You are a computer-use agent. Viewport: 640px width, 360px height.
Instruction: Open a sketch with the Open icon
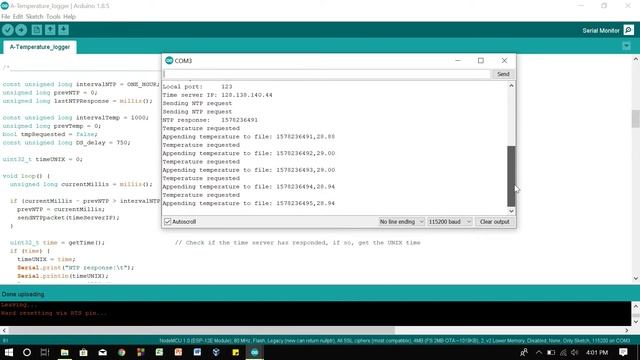[x=50, y=30]
